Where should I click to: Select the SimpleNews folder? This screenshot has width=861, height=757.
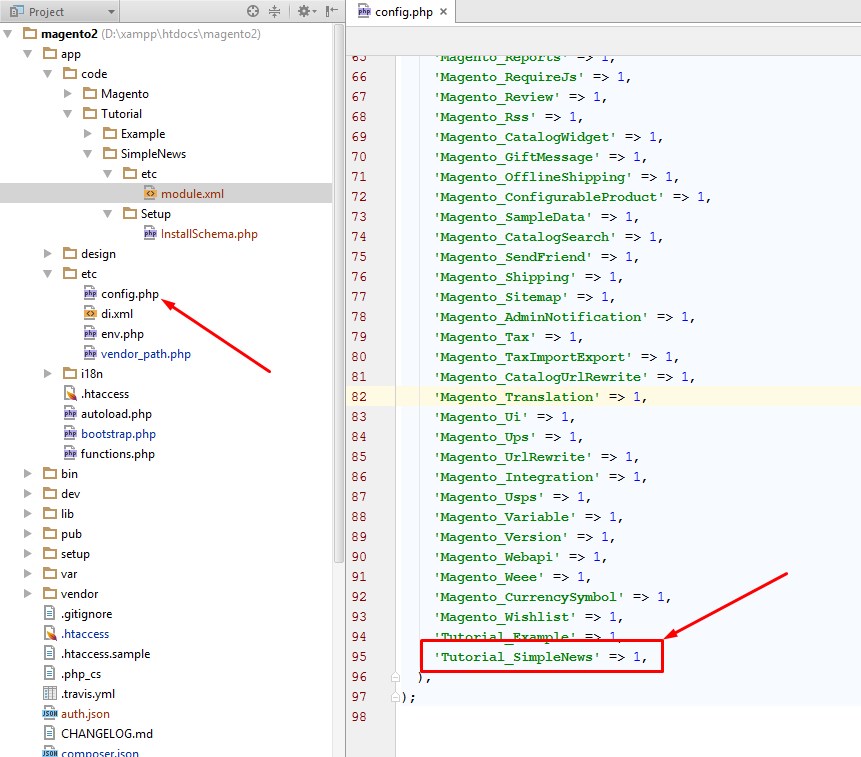point(153,154)
